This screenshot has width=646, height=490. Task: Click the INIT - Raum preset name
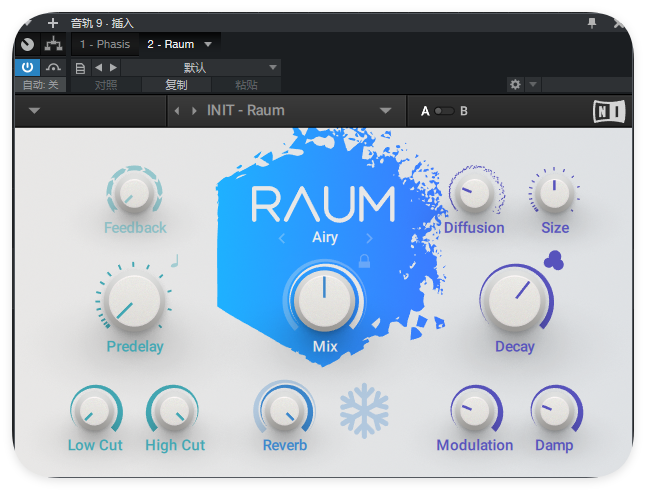click(246, 110)
